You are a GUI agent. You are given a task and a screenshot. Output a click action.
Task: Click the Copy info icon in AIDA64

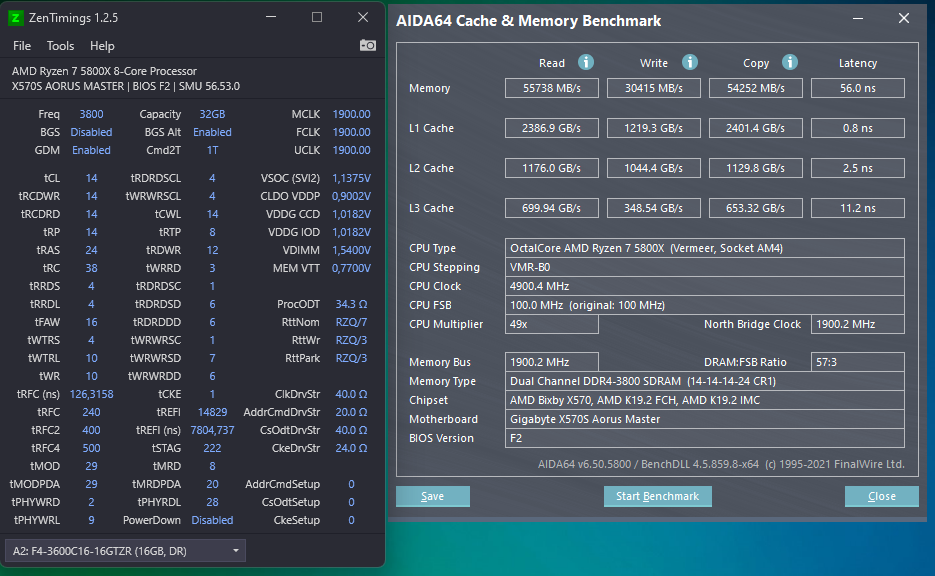click(790, 62)
